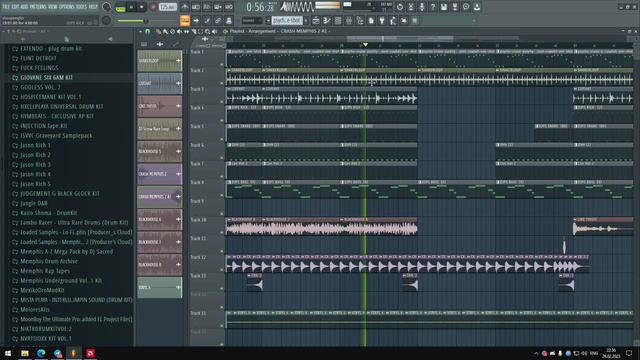Screen dimensions: 640x360
Task: Toggle the metronome button
Action: click(185, 7)
